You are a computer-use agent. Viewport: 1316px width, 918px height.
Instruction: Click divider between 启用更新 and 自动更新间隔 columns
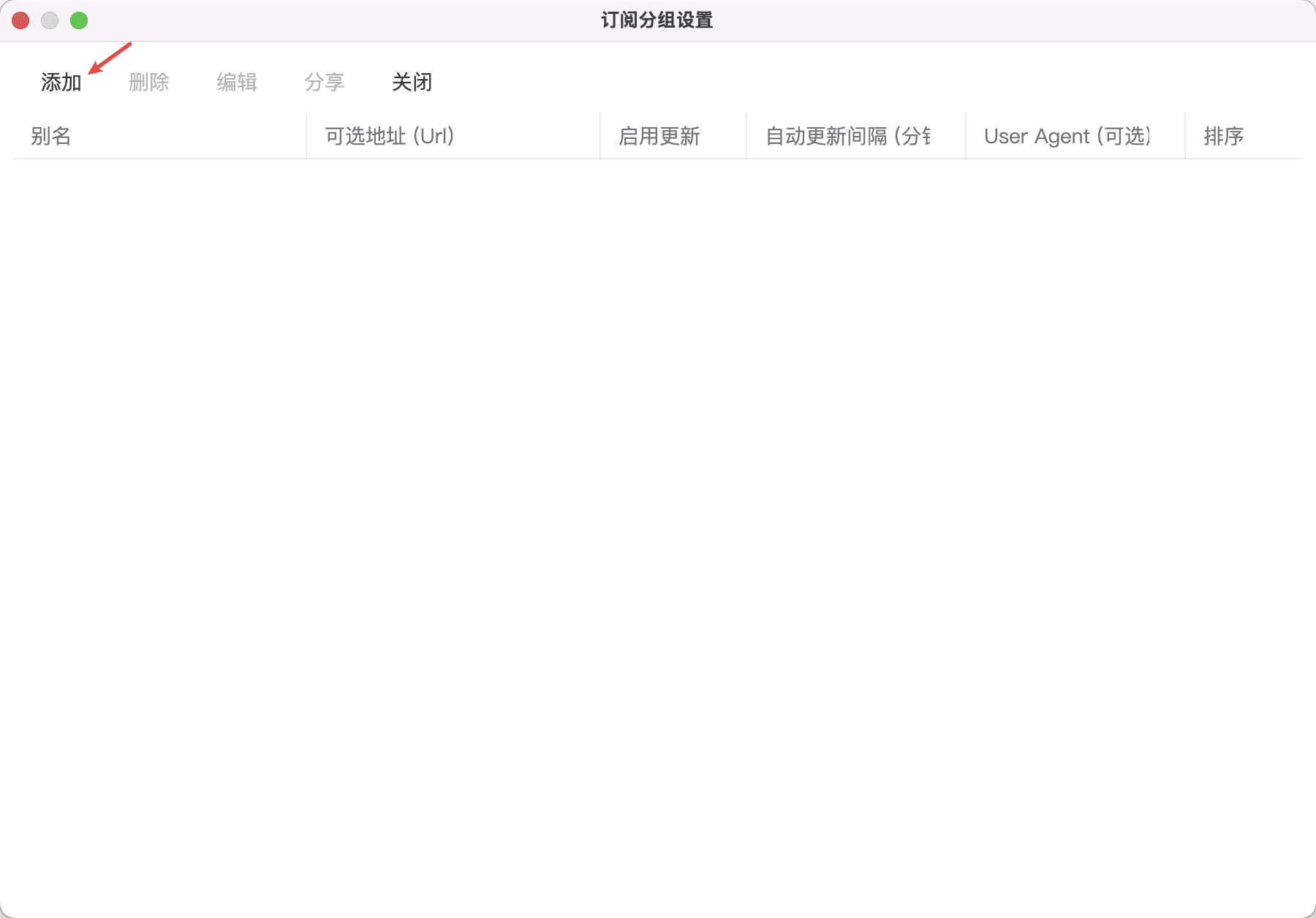746,136
